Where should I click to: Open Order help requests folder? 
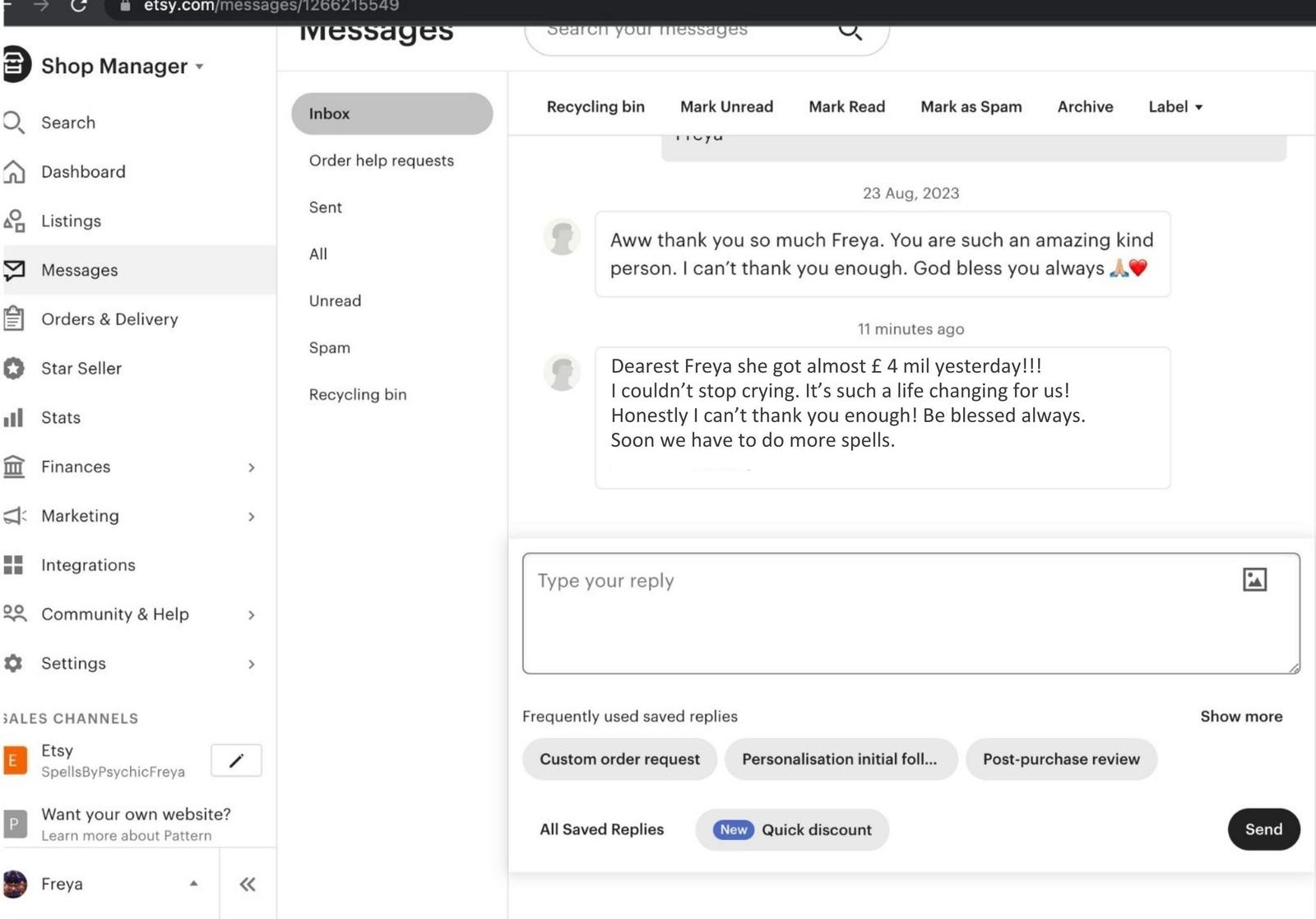tap(381, 160)
